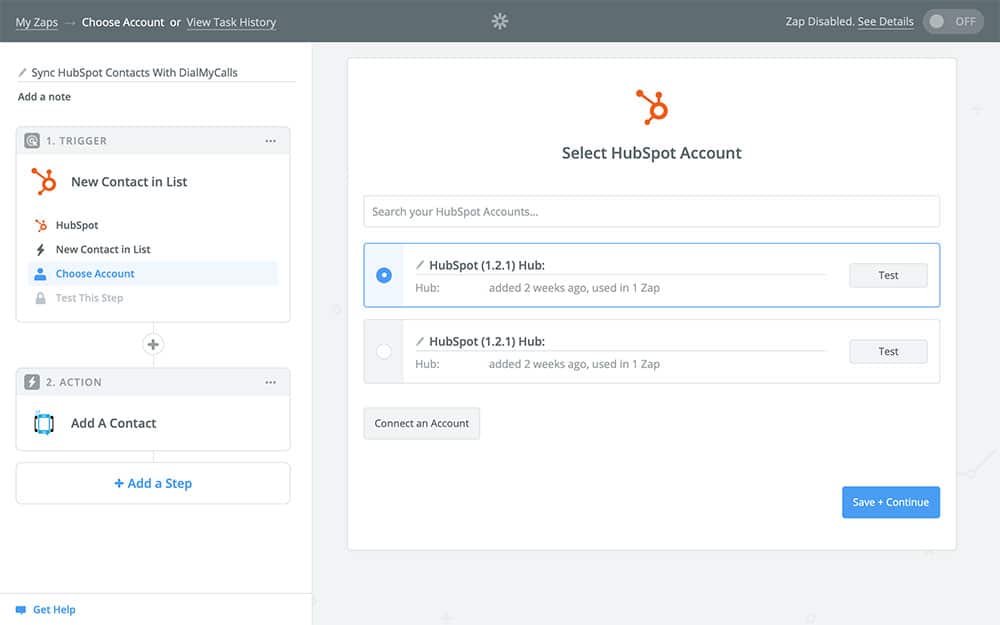
Task: Click Save + Continue button
Action: point(890,502)
